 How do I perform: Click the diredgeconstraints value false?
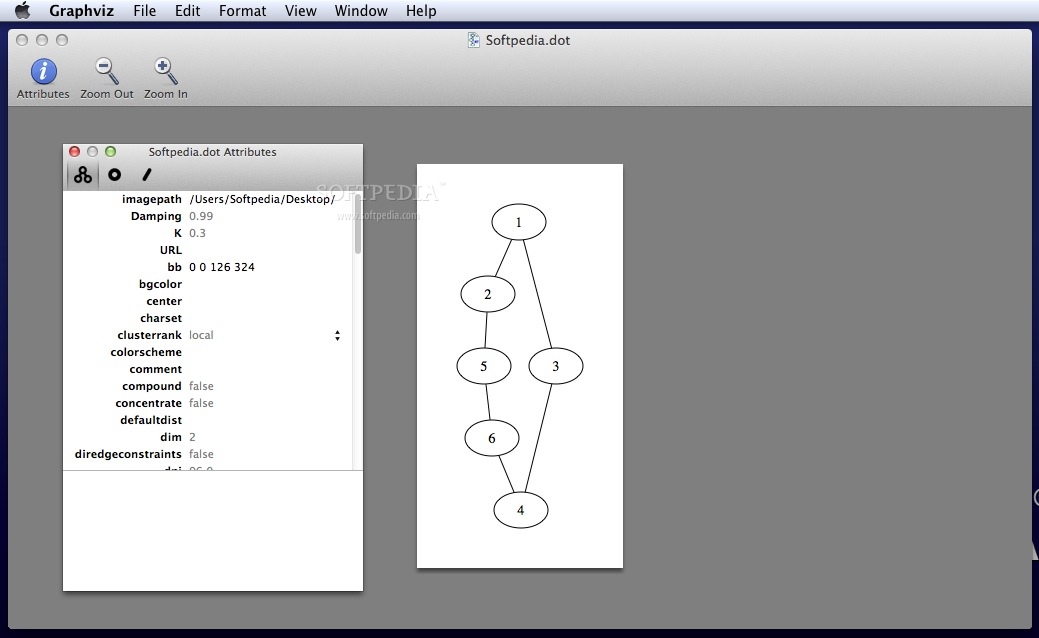click(x=201, y=454)
